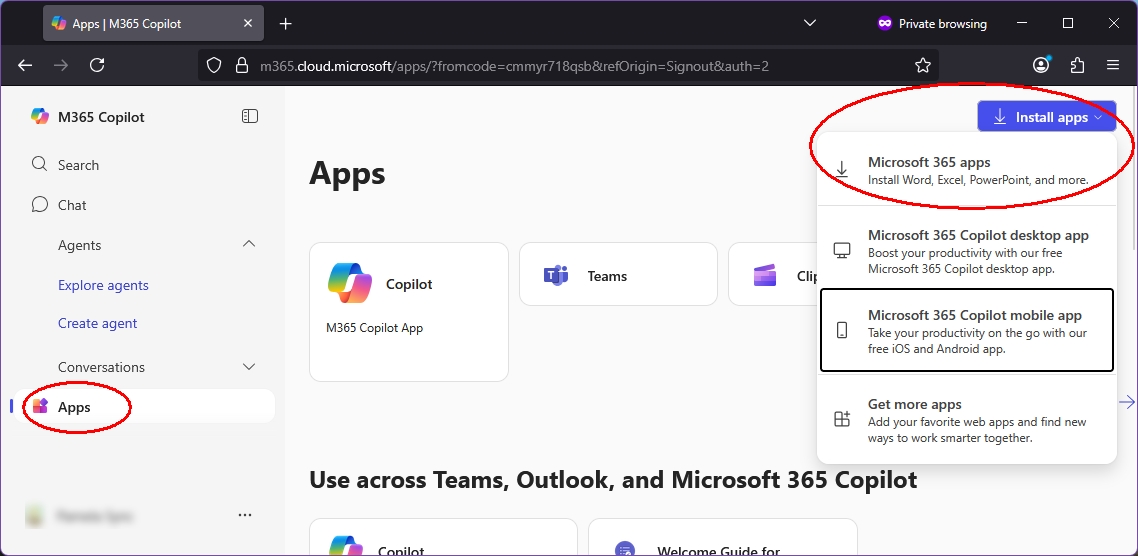This screenshot has height=556, width=1138.
Task: Collapse the Agents section chevron
Action: click(x=249, y=245)
